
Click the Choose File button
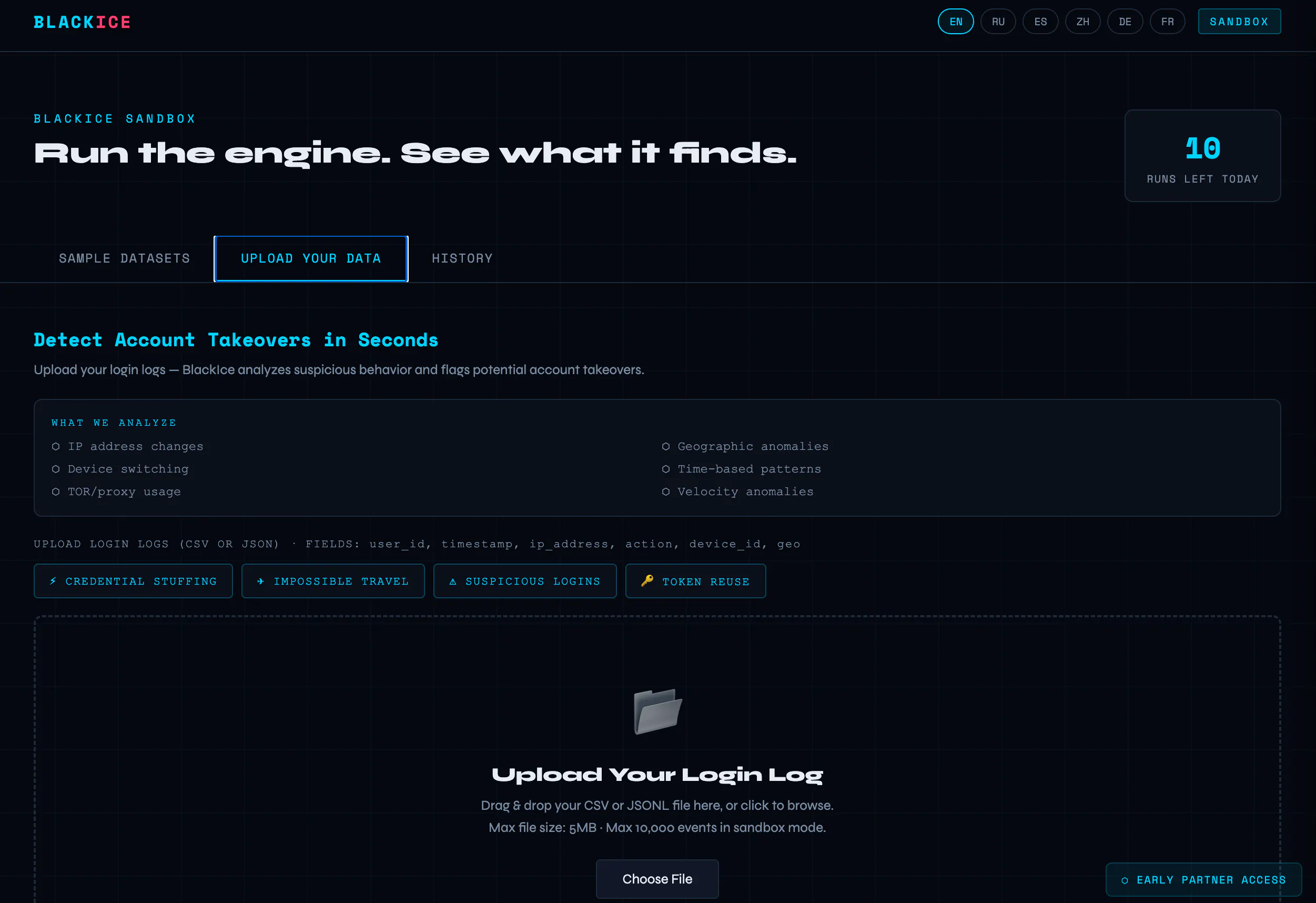click(657, 879)
